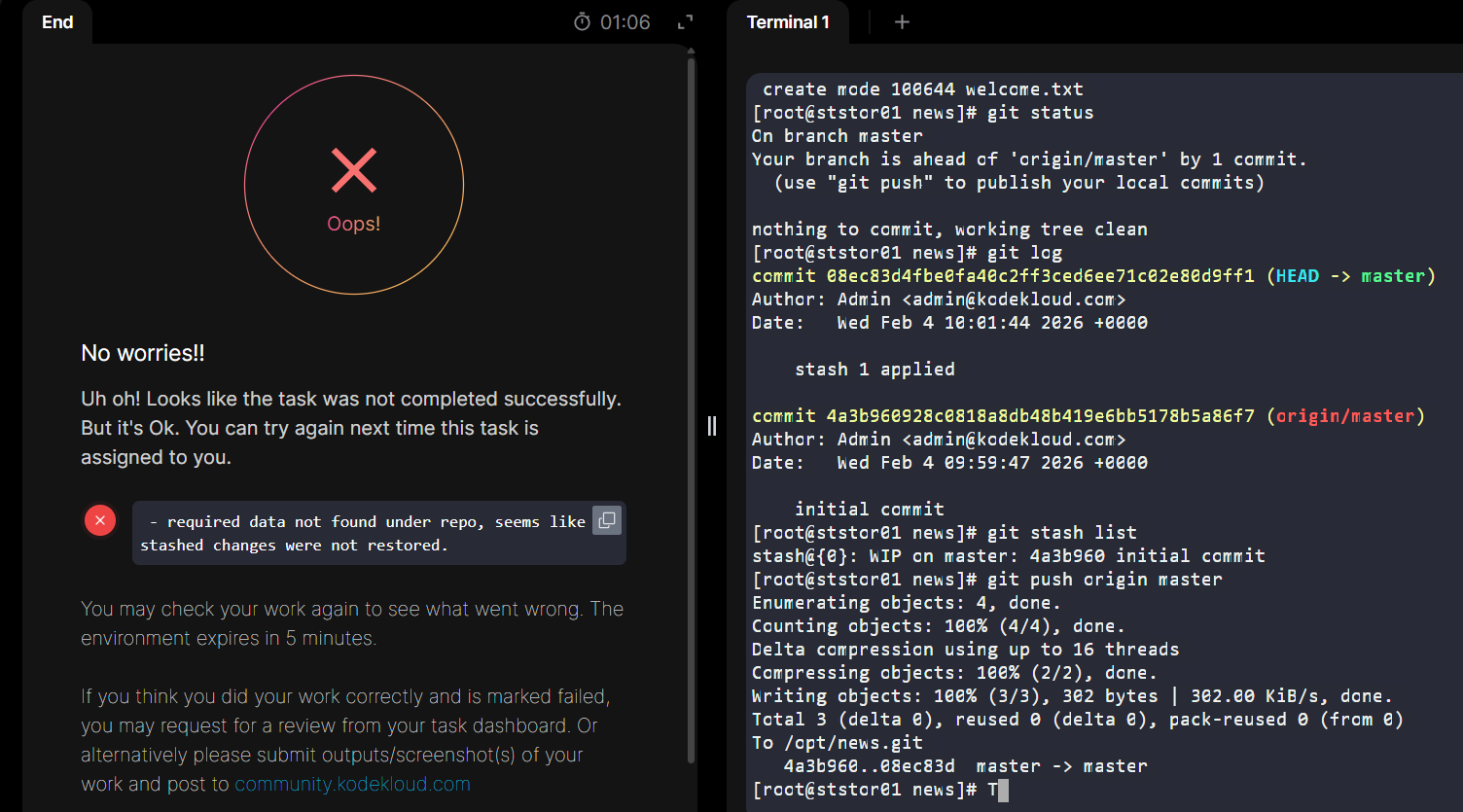The image size is (1463, 812).
Task: Click the "git stash list" command line
Action: [x=1062, y=533]
